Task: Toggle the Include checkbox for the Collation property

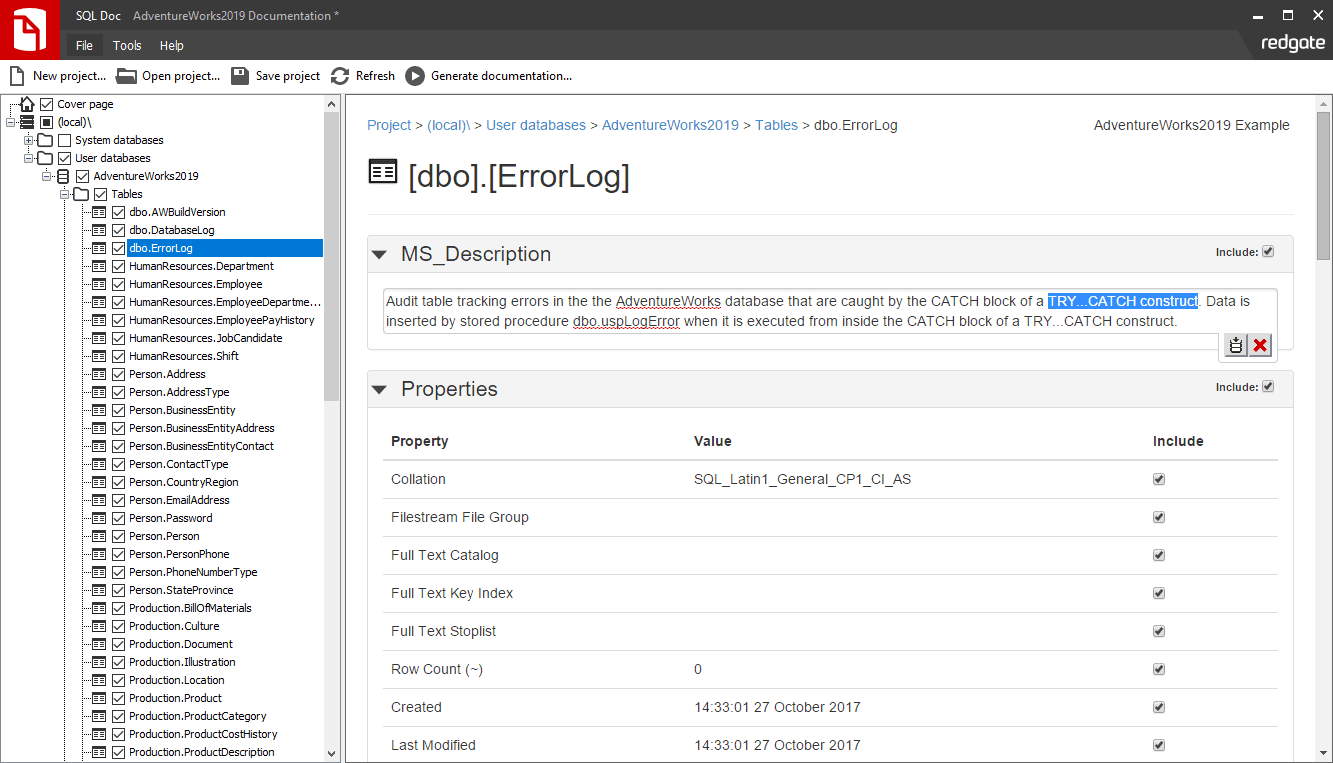Action: click(x=1158, y=479)
